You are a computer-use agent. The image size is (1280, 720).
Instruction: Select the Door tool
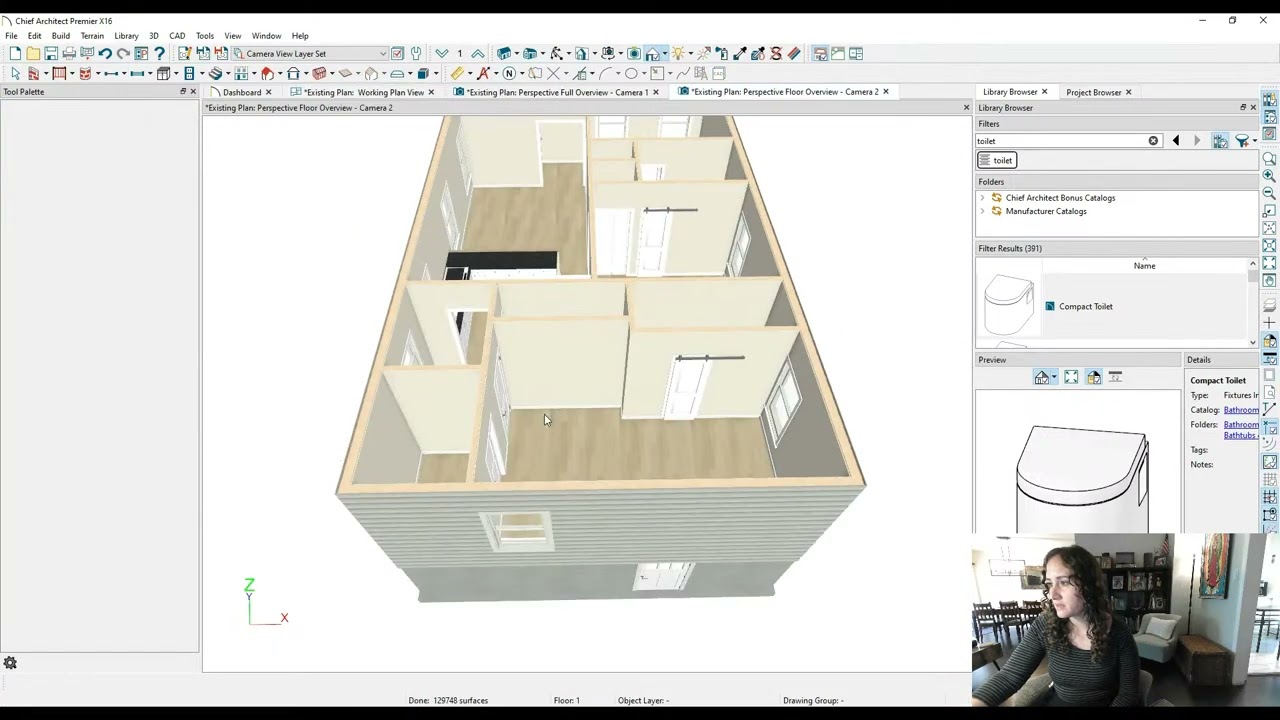111,73
